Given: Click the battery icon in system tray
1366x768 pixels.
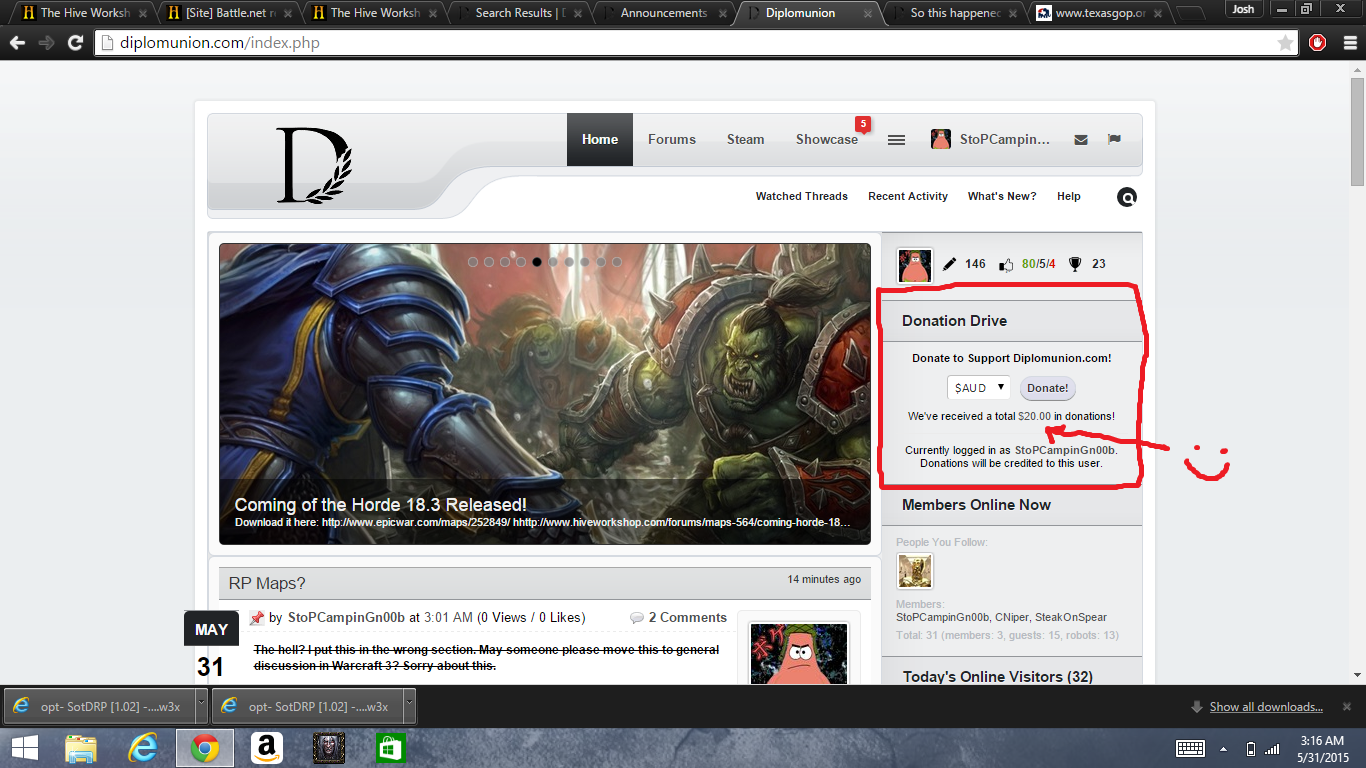Looking at the screenshot, I should pyautogui.click(x=1250, y=749).
